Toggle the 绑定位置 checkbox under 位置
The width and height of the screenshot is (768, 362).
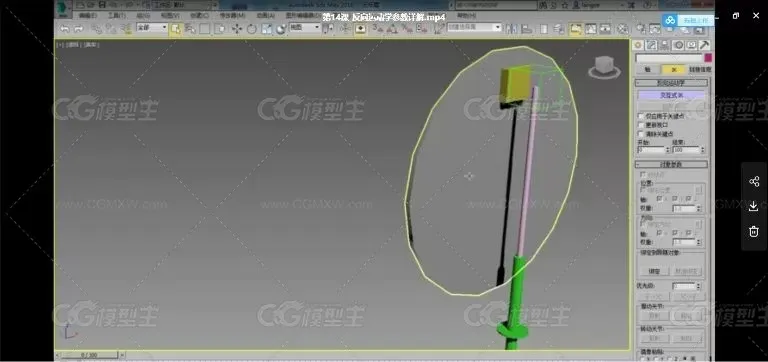point(643,189)
